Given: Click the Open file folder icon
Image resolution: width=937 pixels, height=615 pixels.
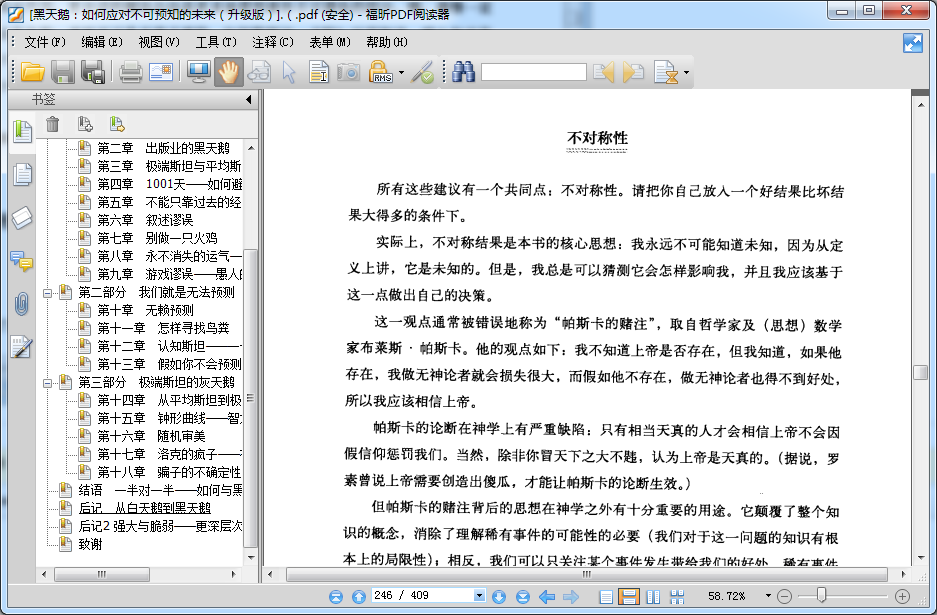Looking at the screenshot, I should (x=32, y=72).
